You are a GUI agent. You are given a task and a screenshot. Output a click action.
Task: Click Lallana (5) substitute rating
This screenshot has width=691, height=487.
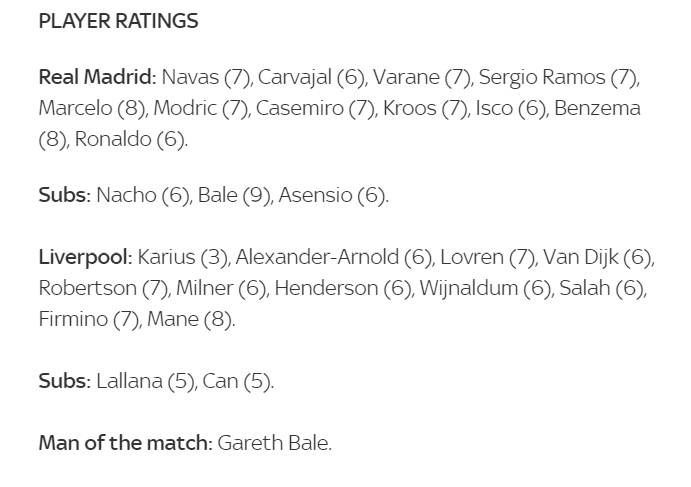pyautogui.click(x=145, y=382)
